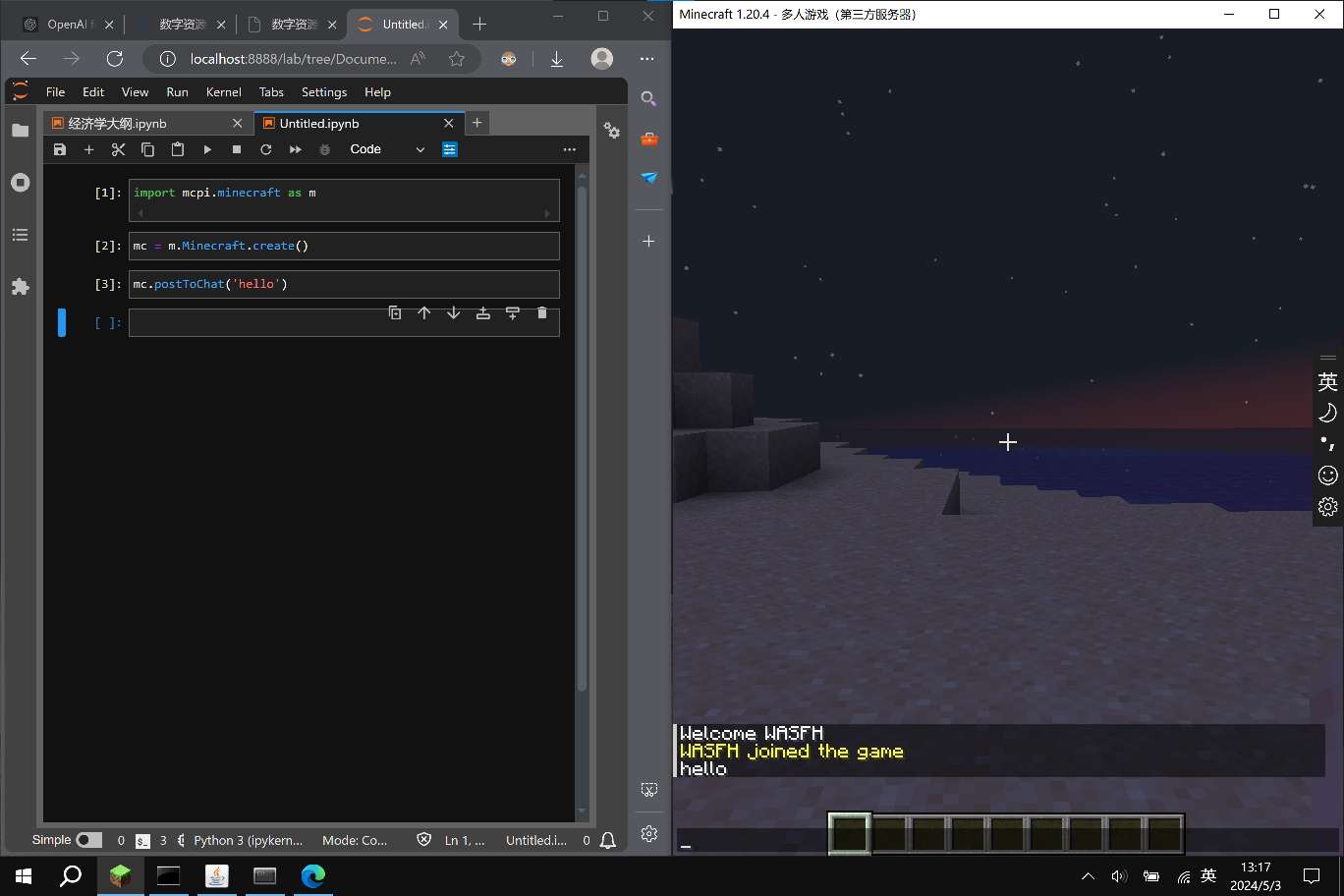
Task: Run the selected cell
Action: pos(207,149)
